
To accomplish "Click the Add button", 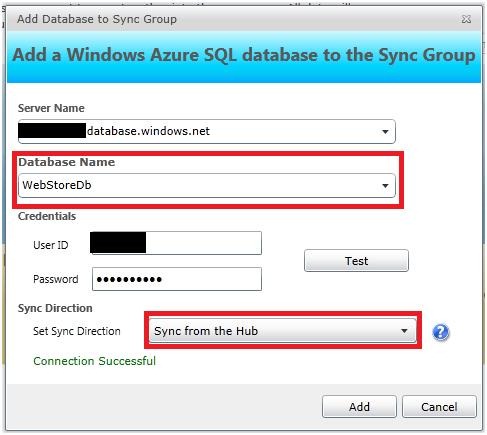I will point(359,407).
